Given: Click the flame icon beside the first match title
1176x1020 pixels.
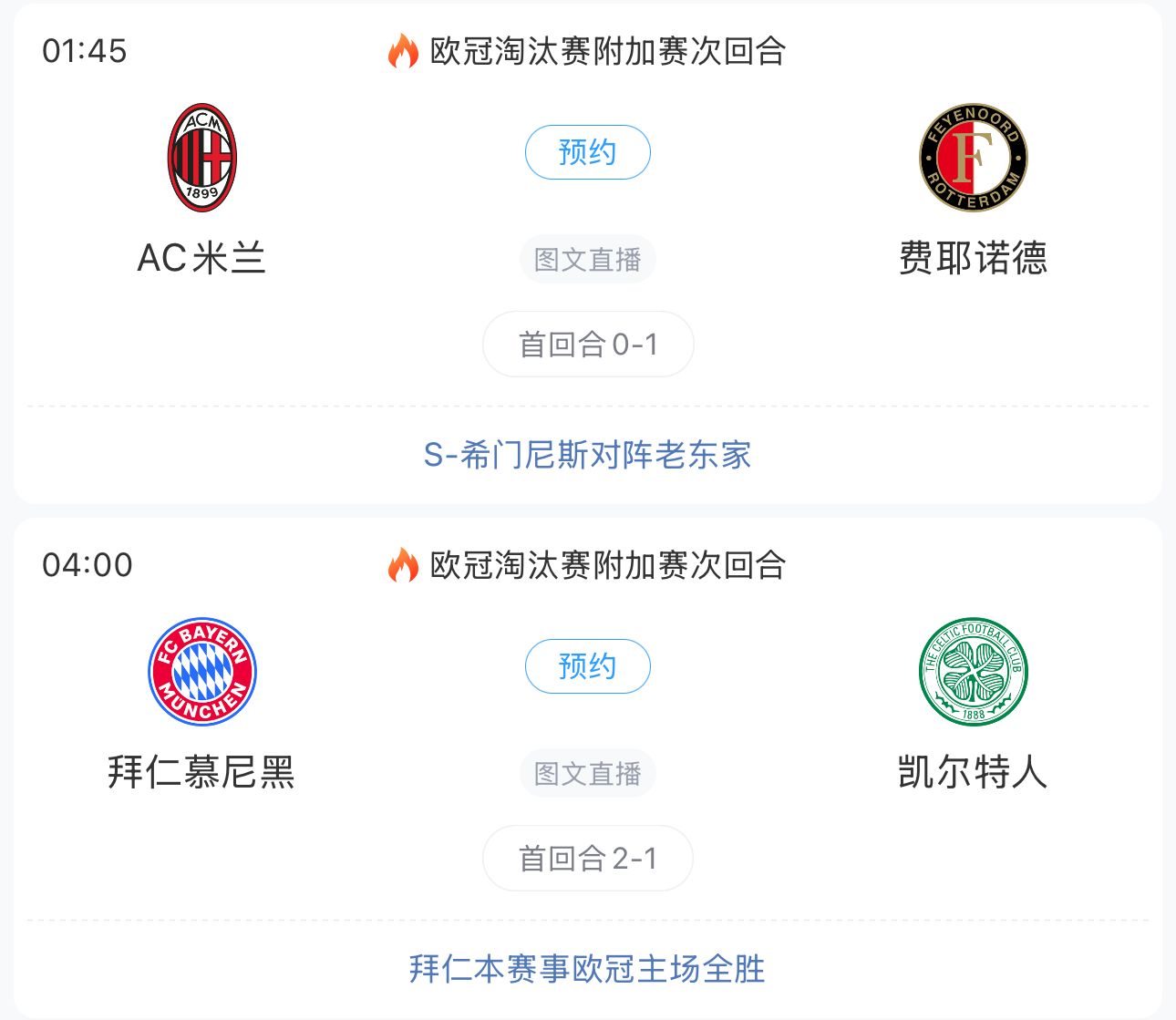Looking at the screenshot, I should [399, 52].
